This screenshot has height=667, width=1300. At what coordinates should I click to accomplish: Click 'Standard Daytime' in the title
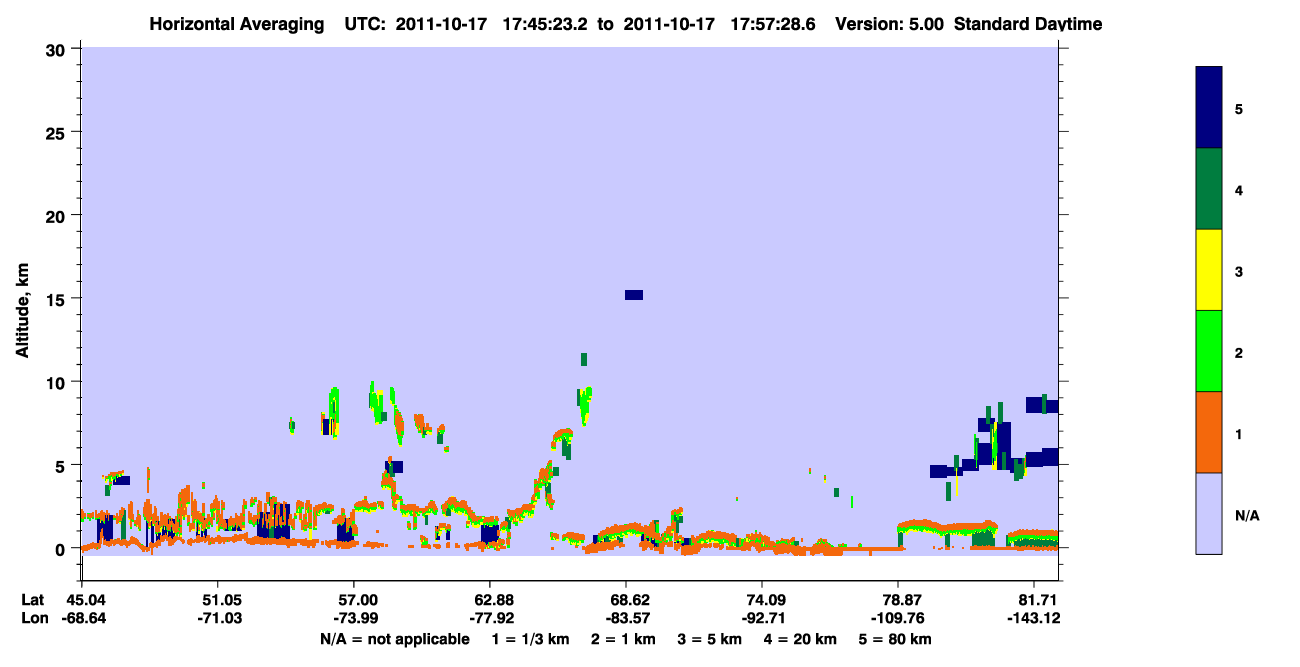(x=1028, y=24)
